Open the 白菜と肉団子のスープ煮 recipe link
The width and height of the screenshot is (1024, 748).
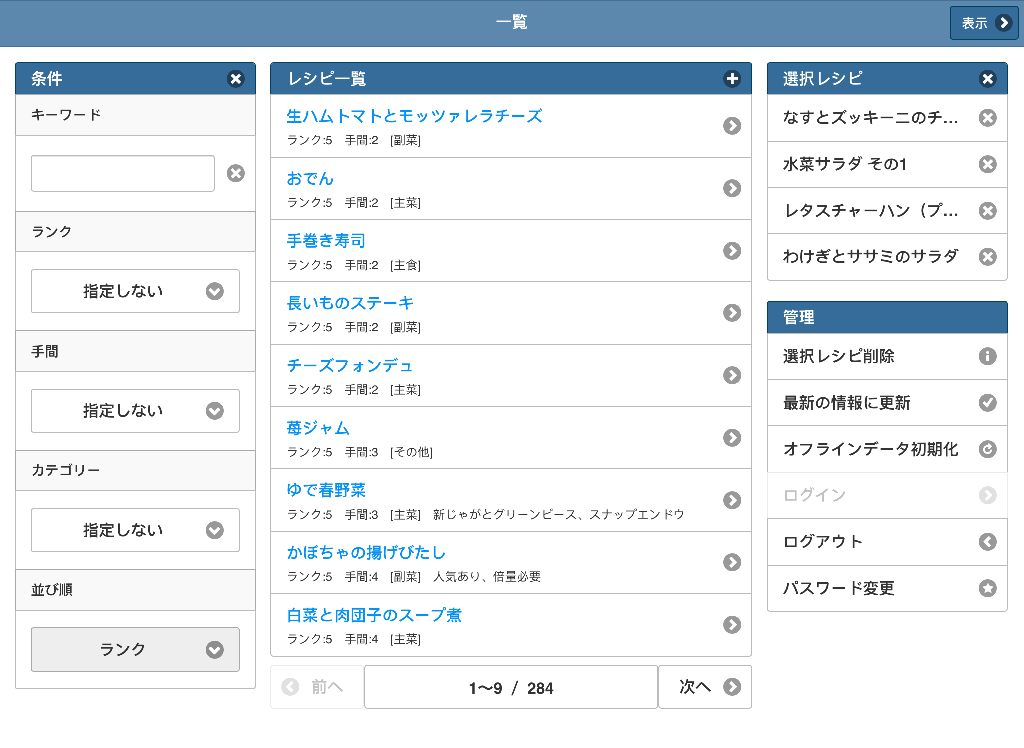click(374, 615)
